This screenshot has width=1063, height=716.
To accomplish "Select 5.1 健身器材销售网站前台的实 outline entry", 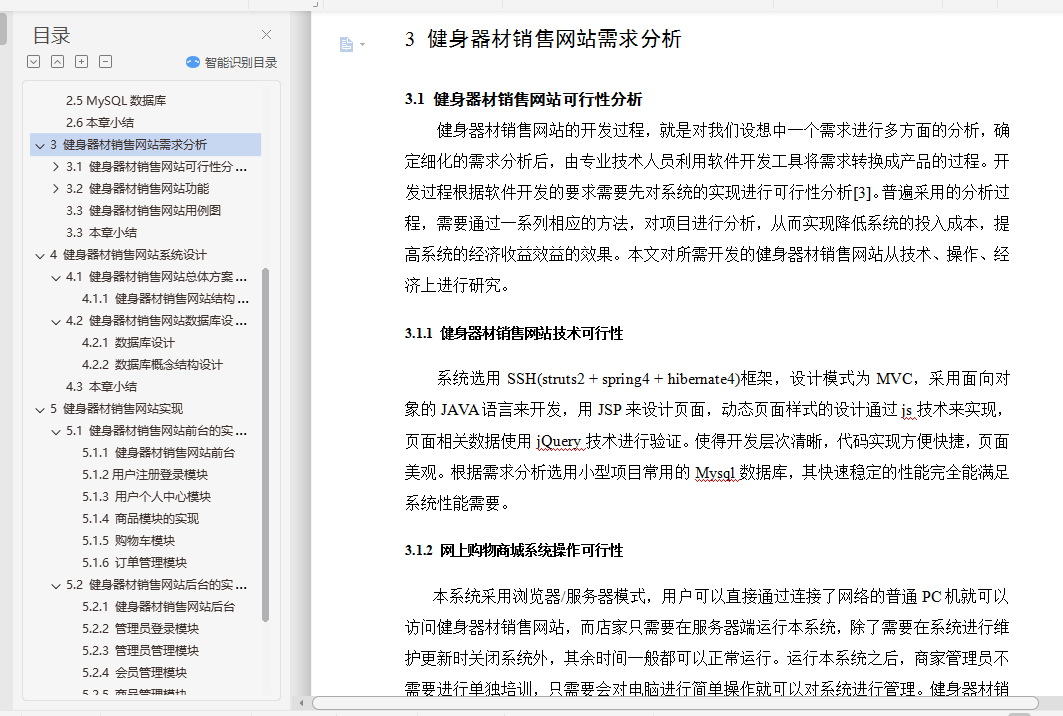I will coord(157,431).
